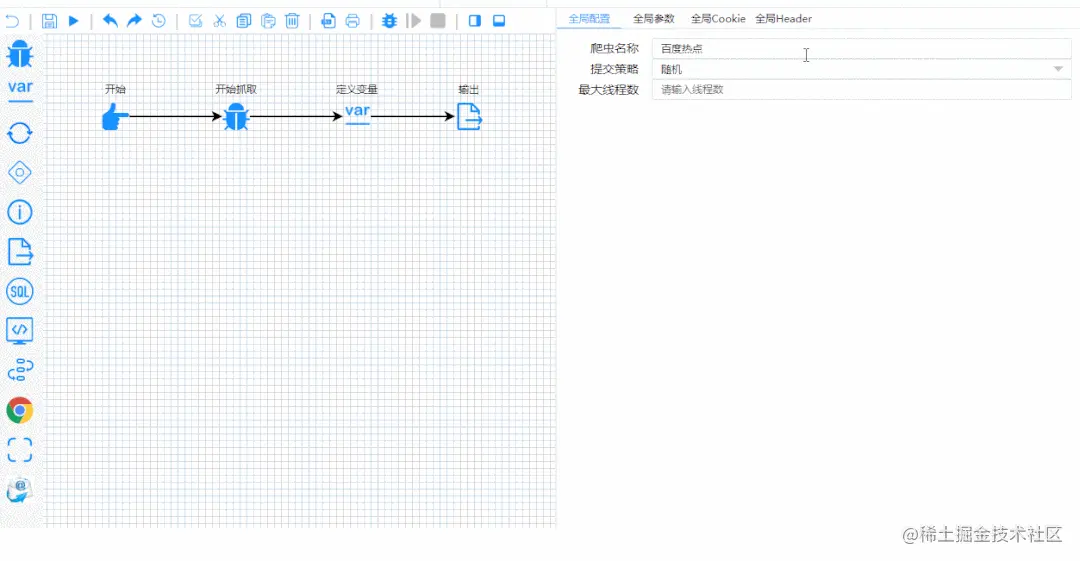The width and height of the screenshot is (1080, 561).
Task: Open the 提交策略 dropdown
Action: point(861,69)
